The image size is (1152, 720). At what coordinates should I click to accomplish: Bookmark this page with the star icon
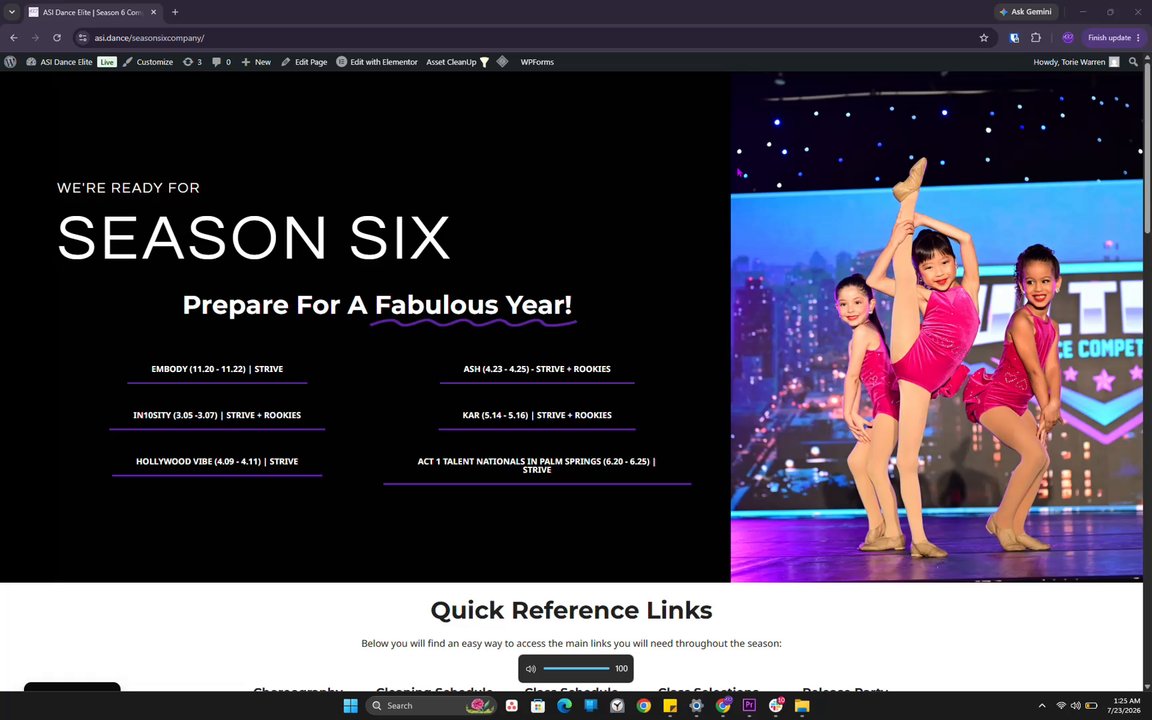click(984, 37)
